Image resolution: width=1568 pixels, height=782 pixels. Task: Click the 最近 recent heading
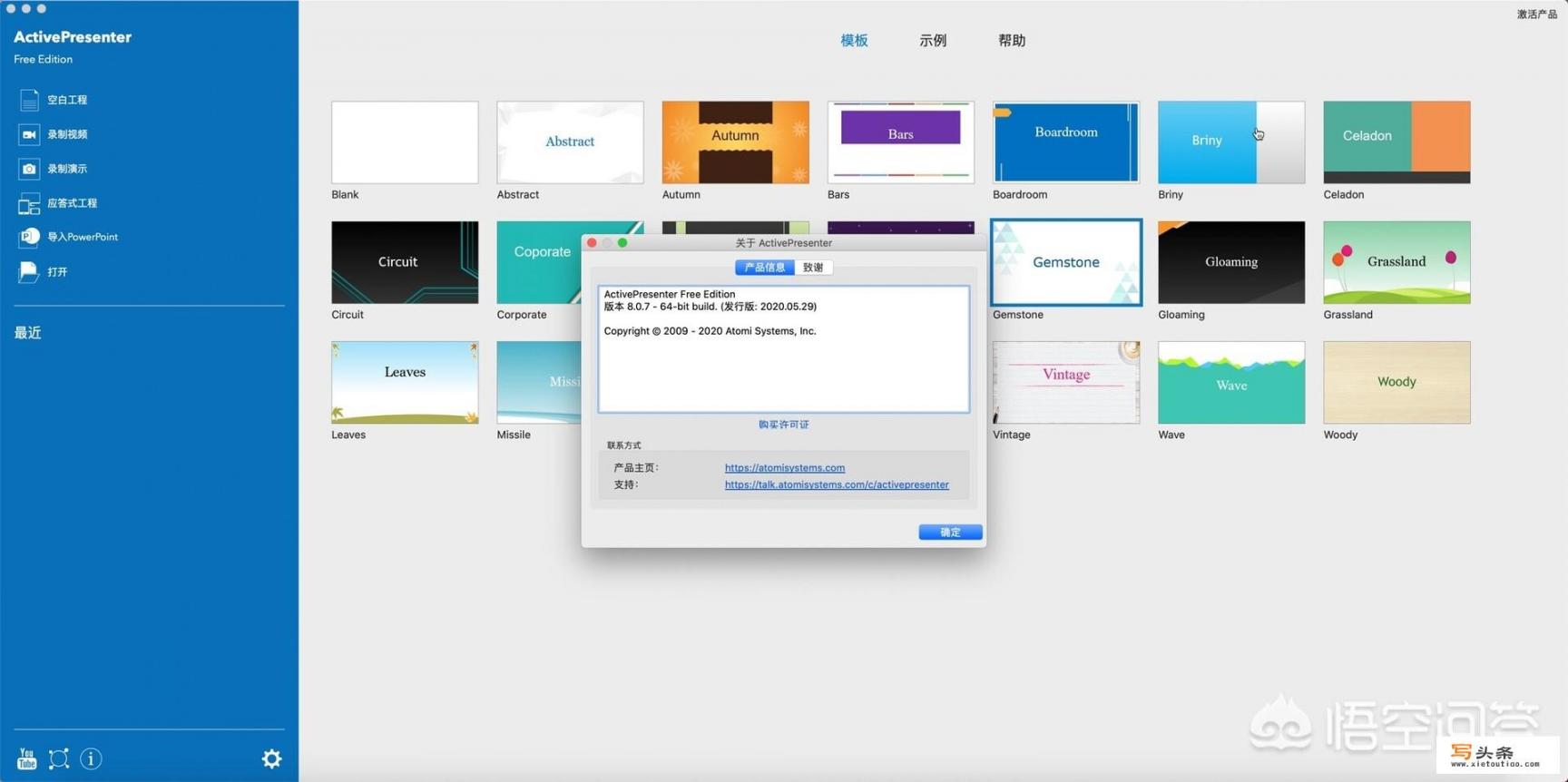(x=27, y=333)
